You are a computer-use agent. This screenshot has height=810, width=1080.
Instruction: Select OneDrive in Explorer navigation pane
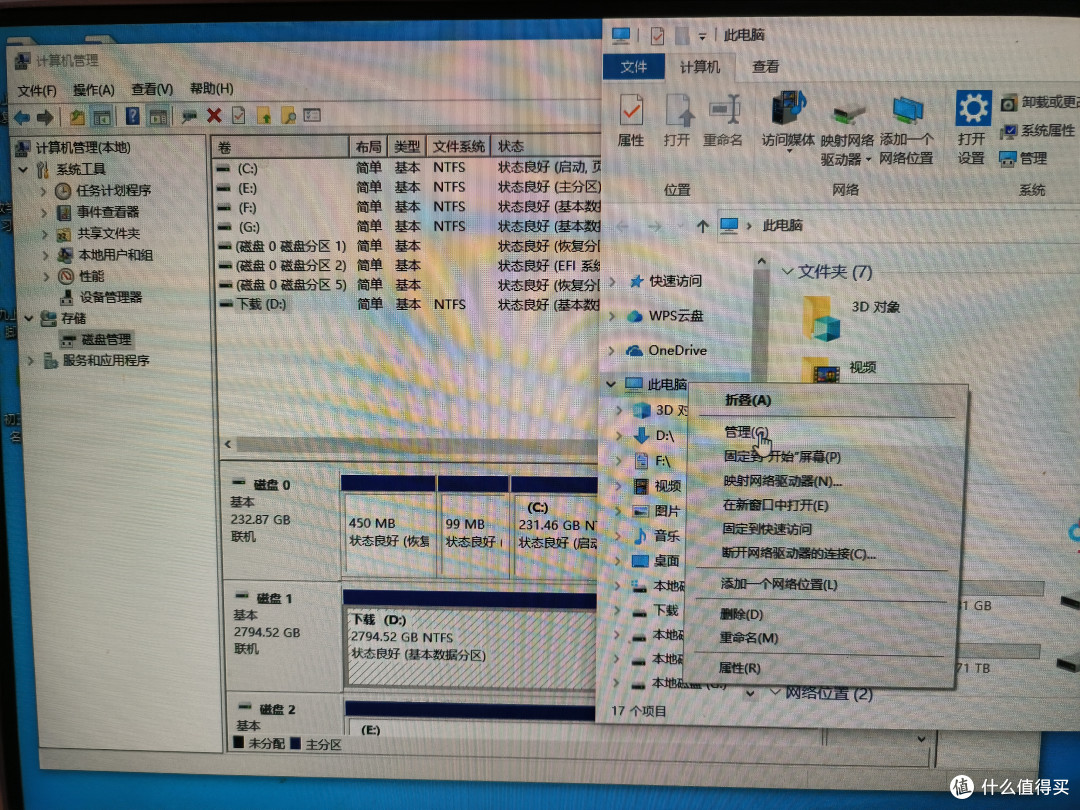tap(667, 350)
